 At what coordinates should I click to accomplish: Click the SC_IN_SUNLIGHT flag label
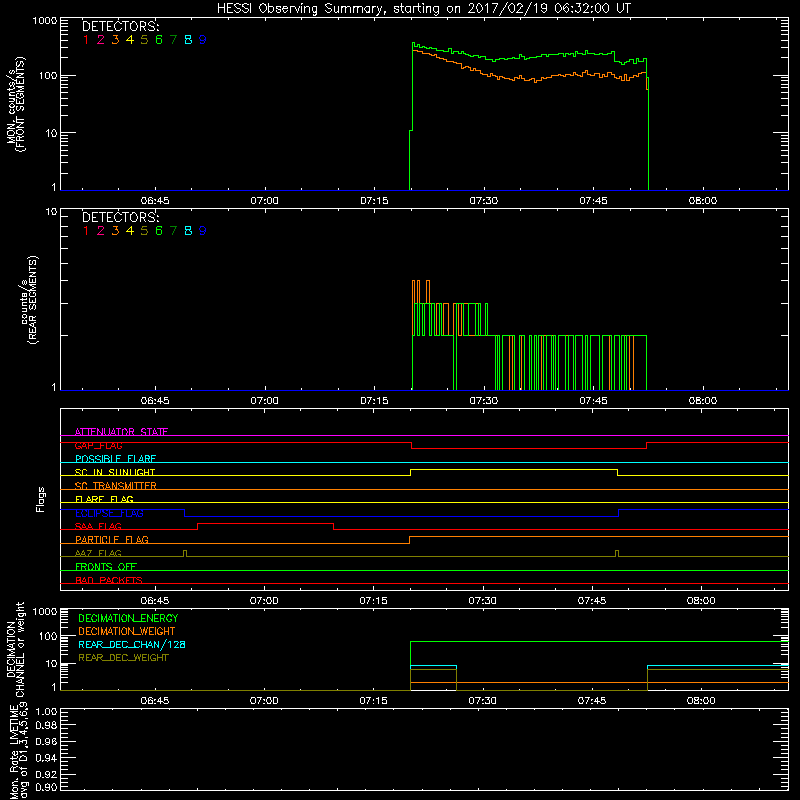(x=115, y=472)
